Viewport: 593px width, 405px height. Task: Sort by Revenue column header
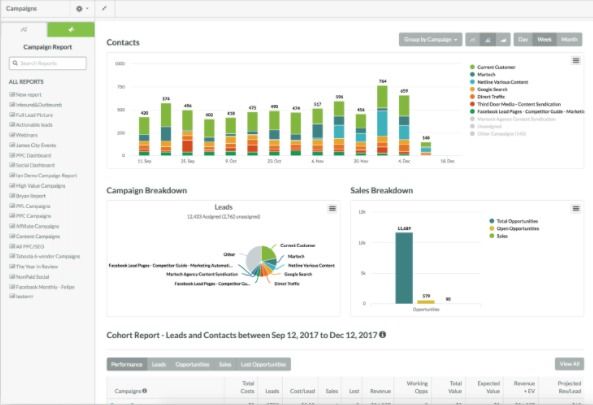click(x=380, y=391)
